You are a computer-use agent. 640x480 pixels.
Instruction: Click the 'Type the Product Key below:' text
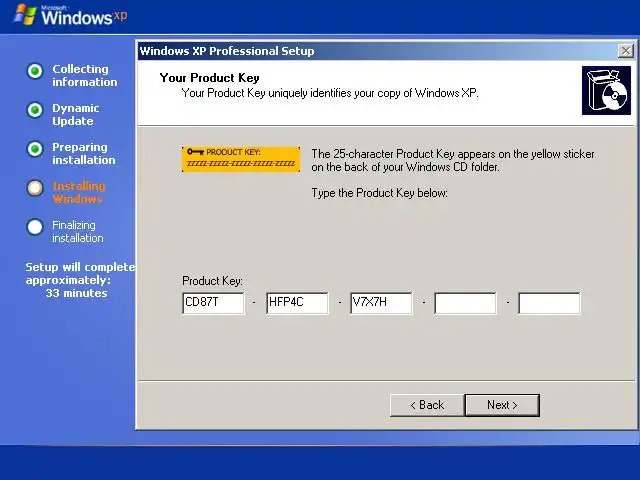click(380, 193)
